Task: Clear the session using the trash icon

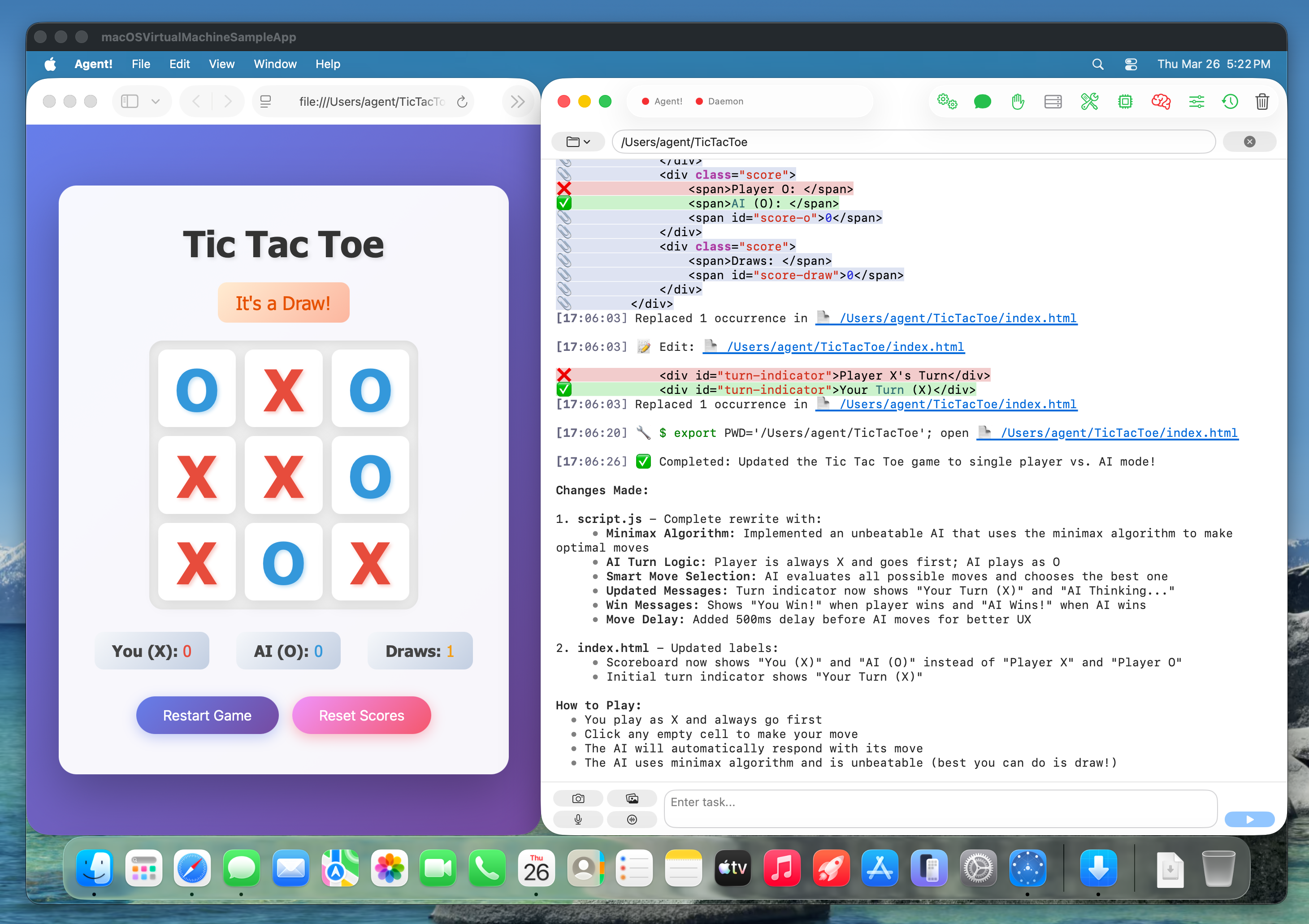Action: coord(1262,101)
